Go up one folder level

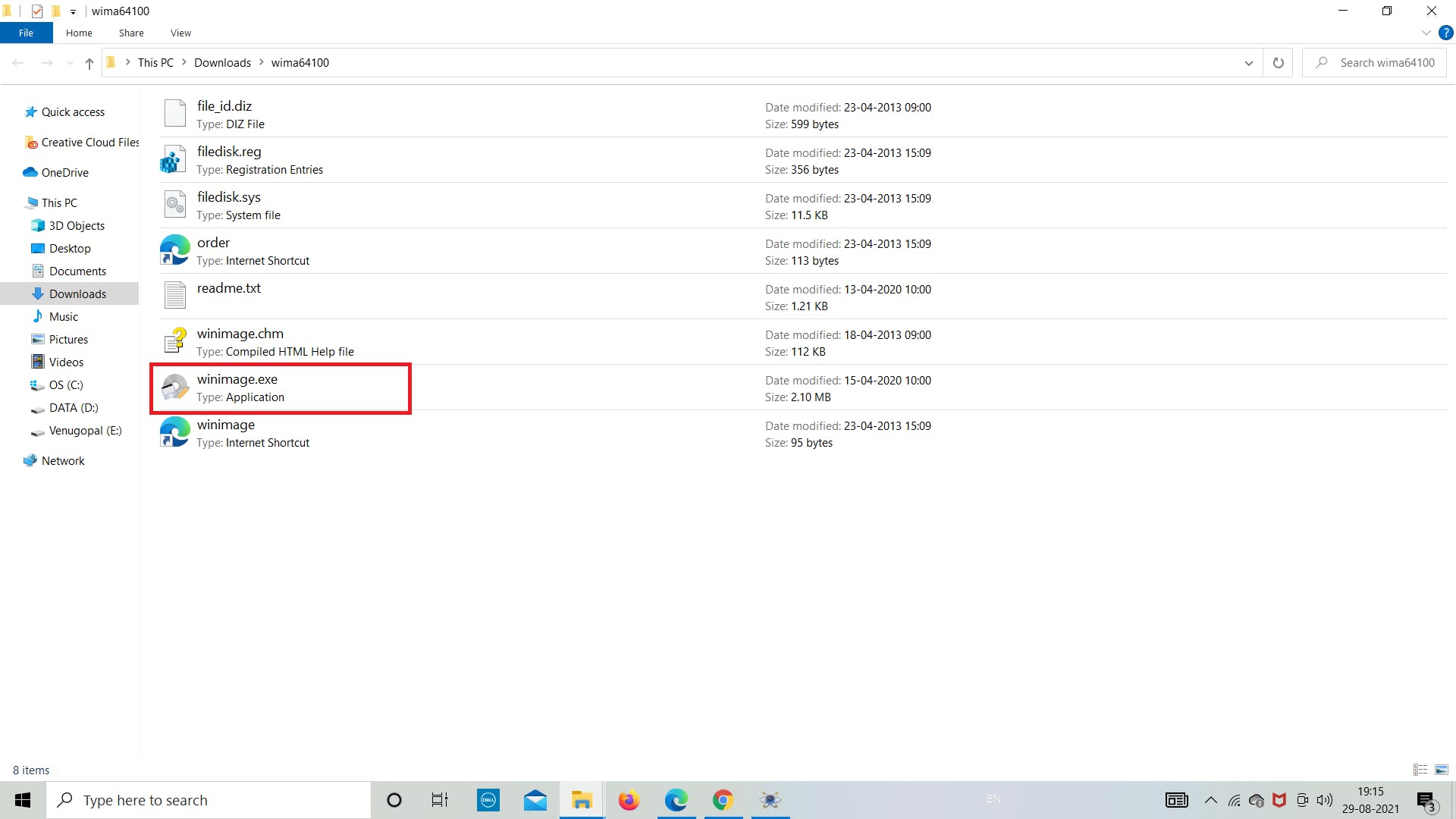click(89, 63)
